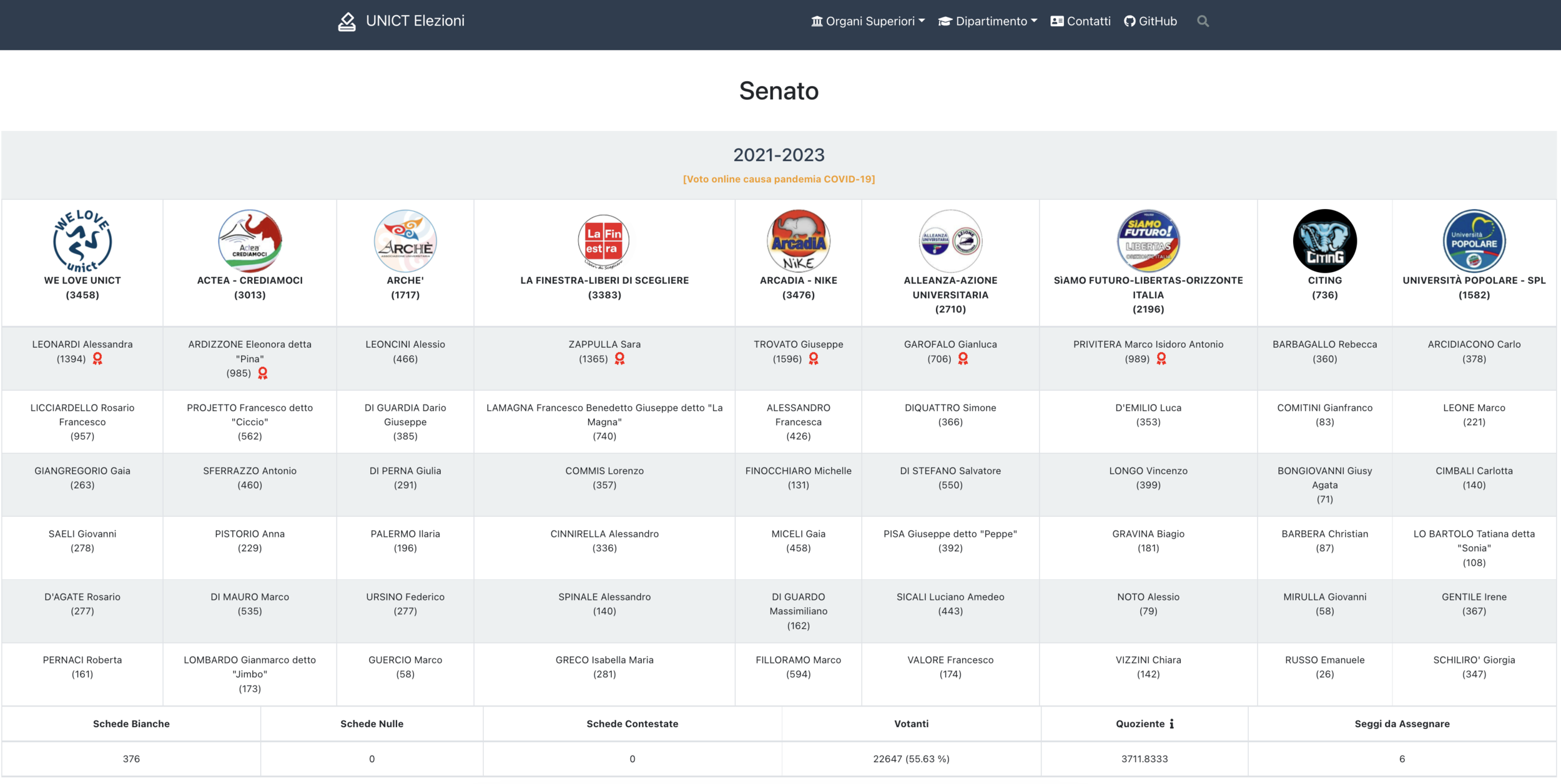The width and height of the screenshot is (1561, 784).
Task: Open the Dipartimento dropdown menu
Action: [x=988, y=21]
